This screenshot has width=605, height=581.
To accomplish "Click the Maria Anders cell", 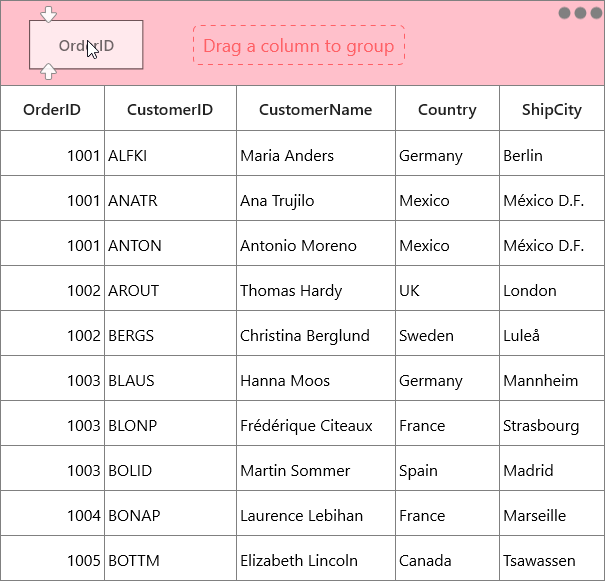I will click(x=316, y=153).
